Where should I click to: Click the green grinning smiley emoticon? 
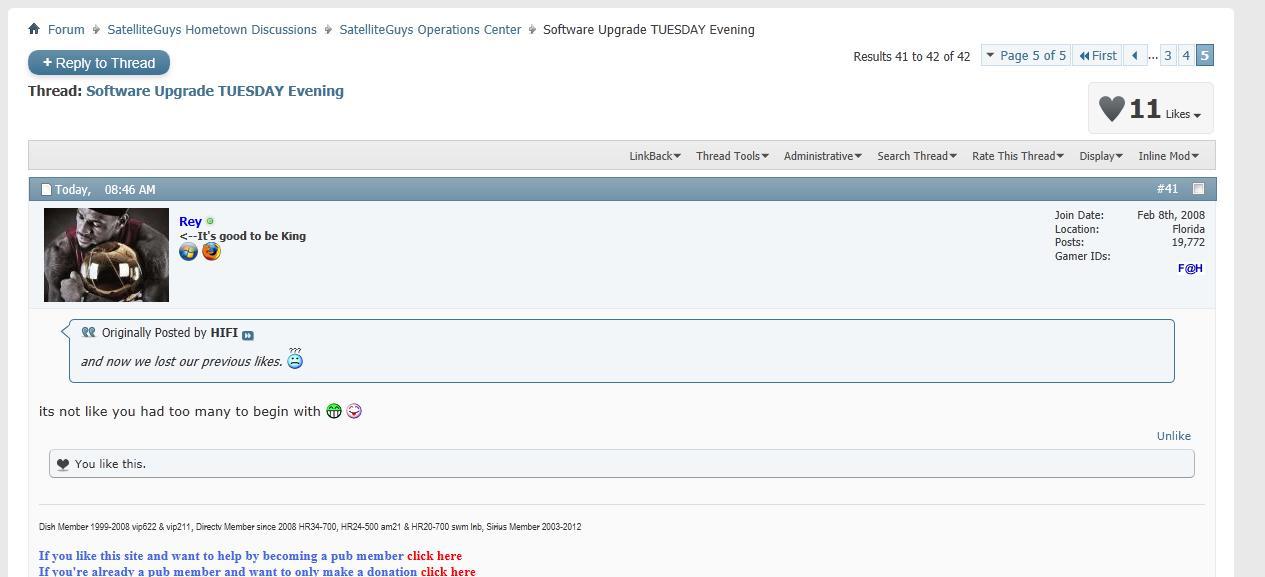pos(334,411)
